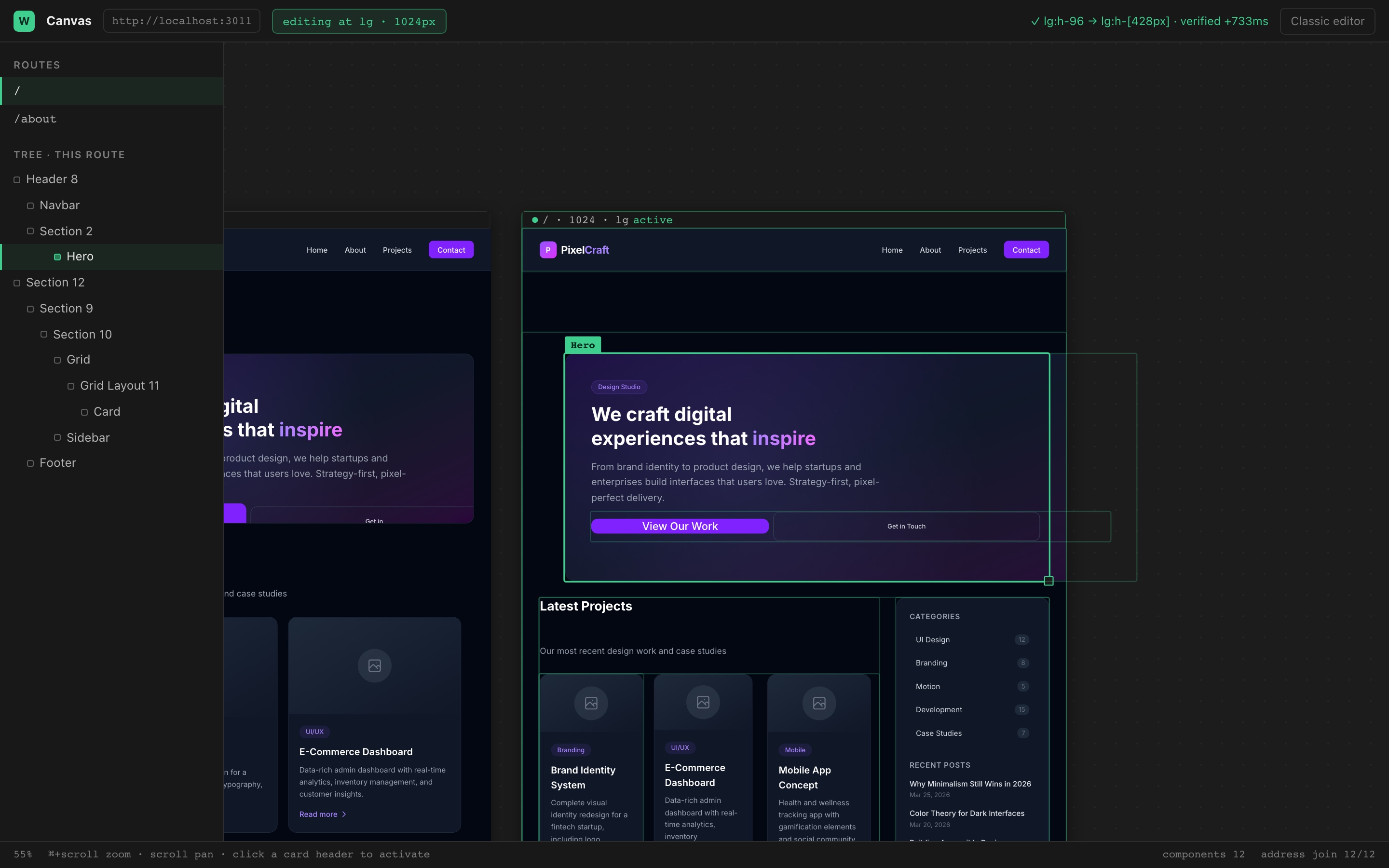This screenshot has height=868, width=1389.
Task: Click the Get in Touch button
Action: coord(906,527)
